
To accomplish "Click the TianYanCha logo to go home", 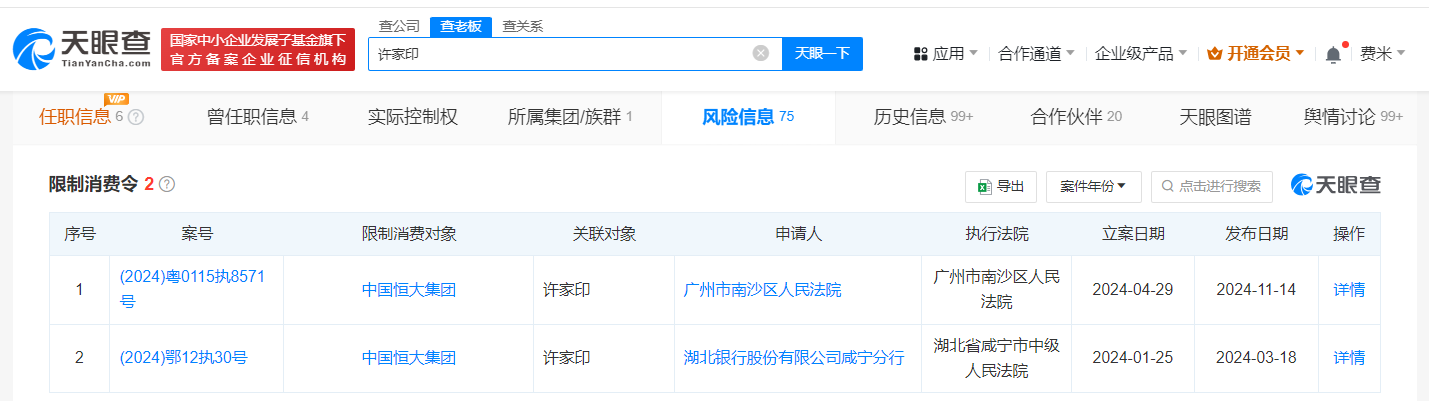I will point(82,48).
